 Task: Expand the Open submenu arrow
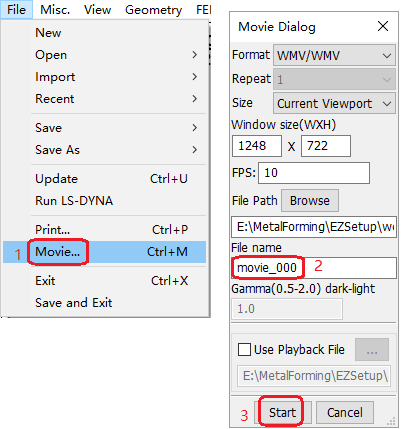(x=195, y=55)
